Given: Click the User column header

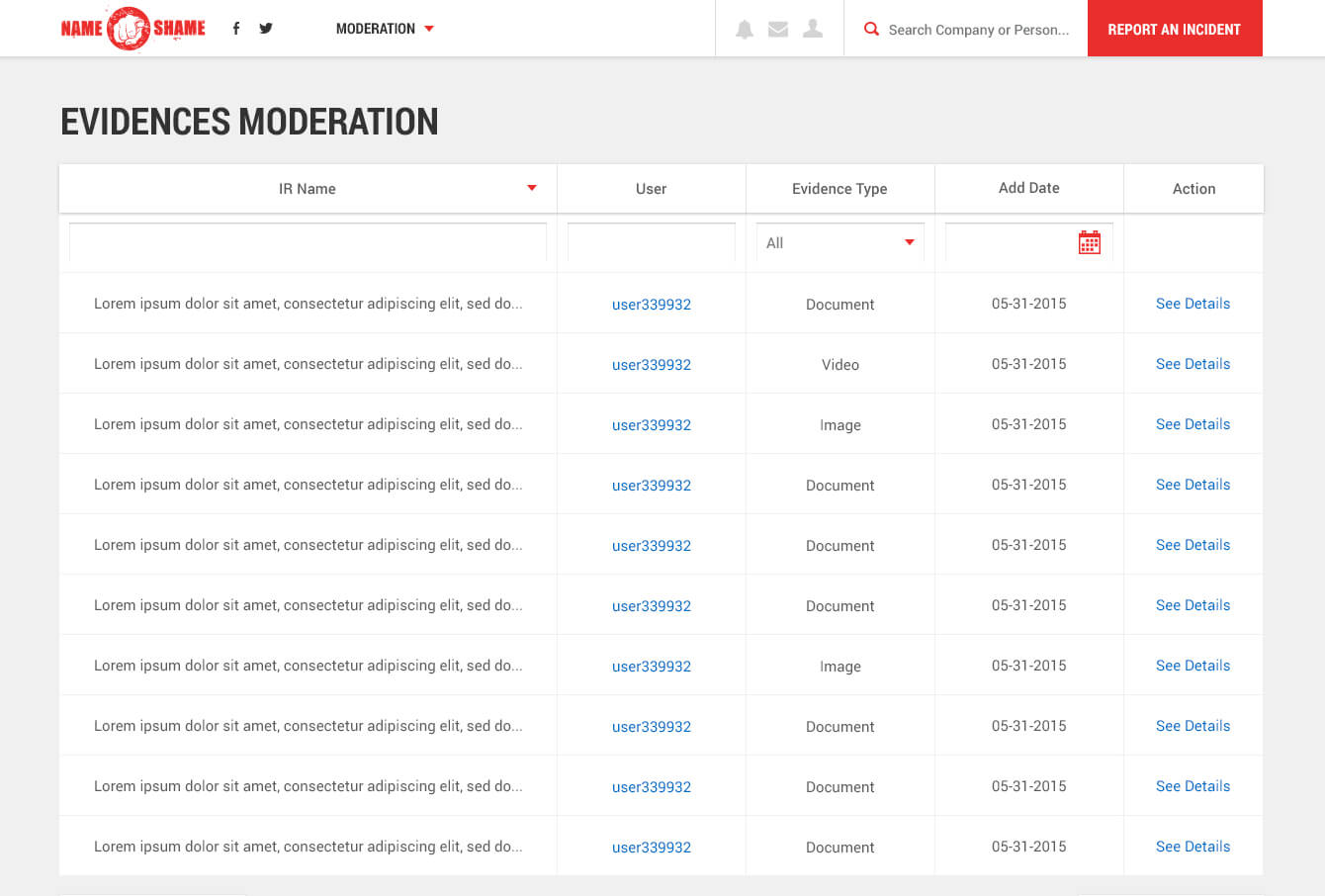Looking at the screenshot, I should (x=651, y=188).
